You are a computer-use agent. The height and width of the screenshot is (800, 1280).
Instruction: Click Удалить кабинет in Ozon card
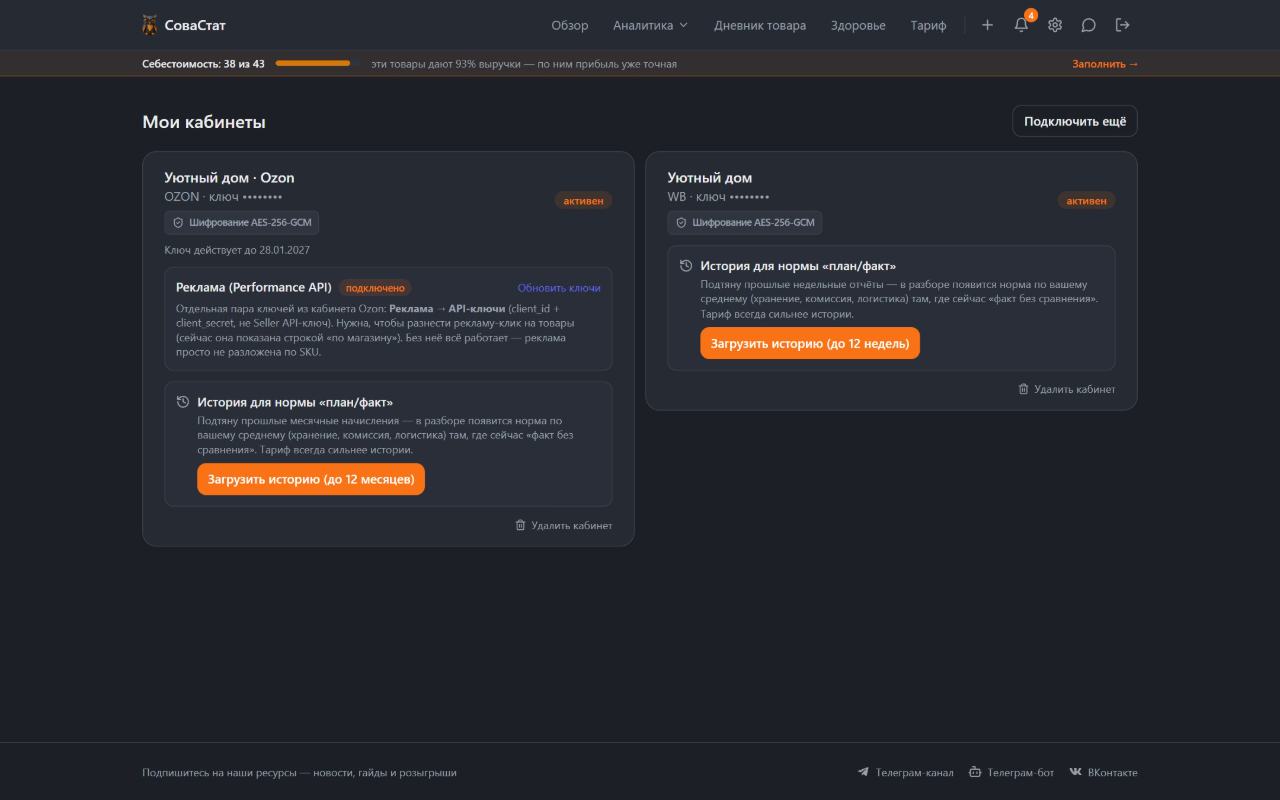click(563, 525)
